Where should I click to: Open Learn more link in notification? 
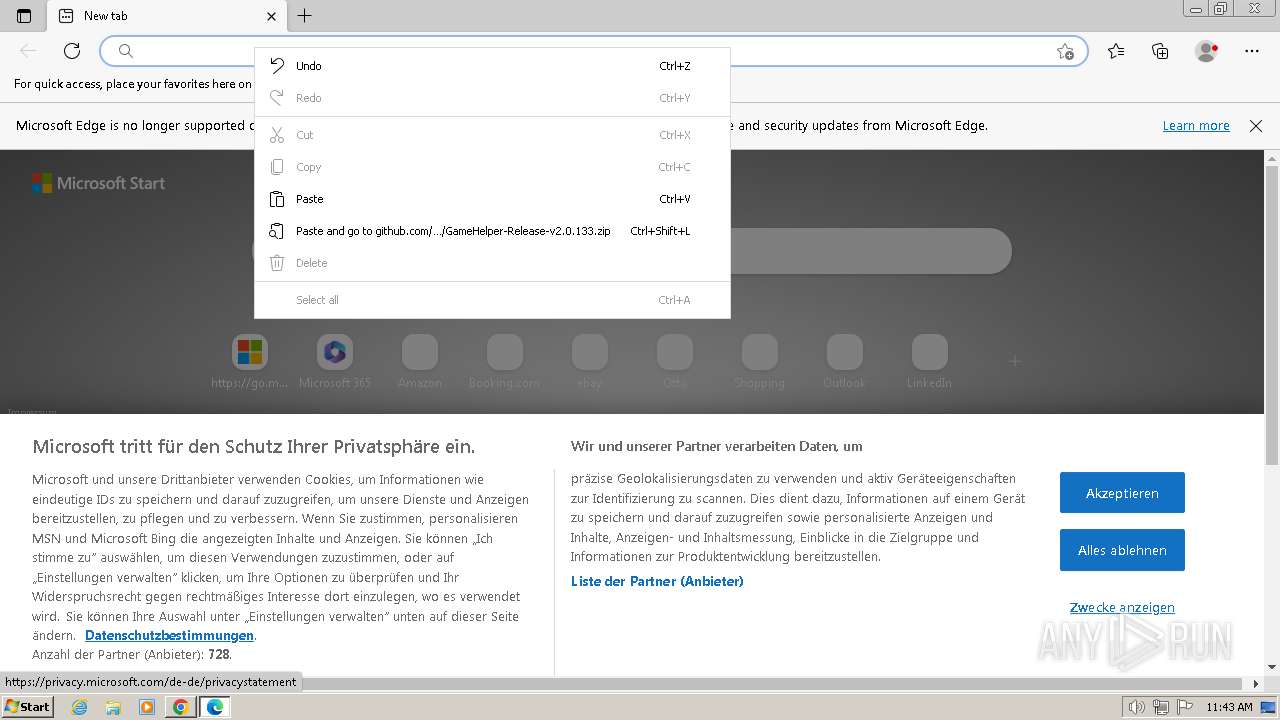coord(1196,126)
